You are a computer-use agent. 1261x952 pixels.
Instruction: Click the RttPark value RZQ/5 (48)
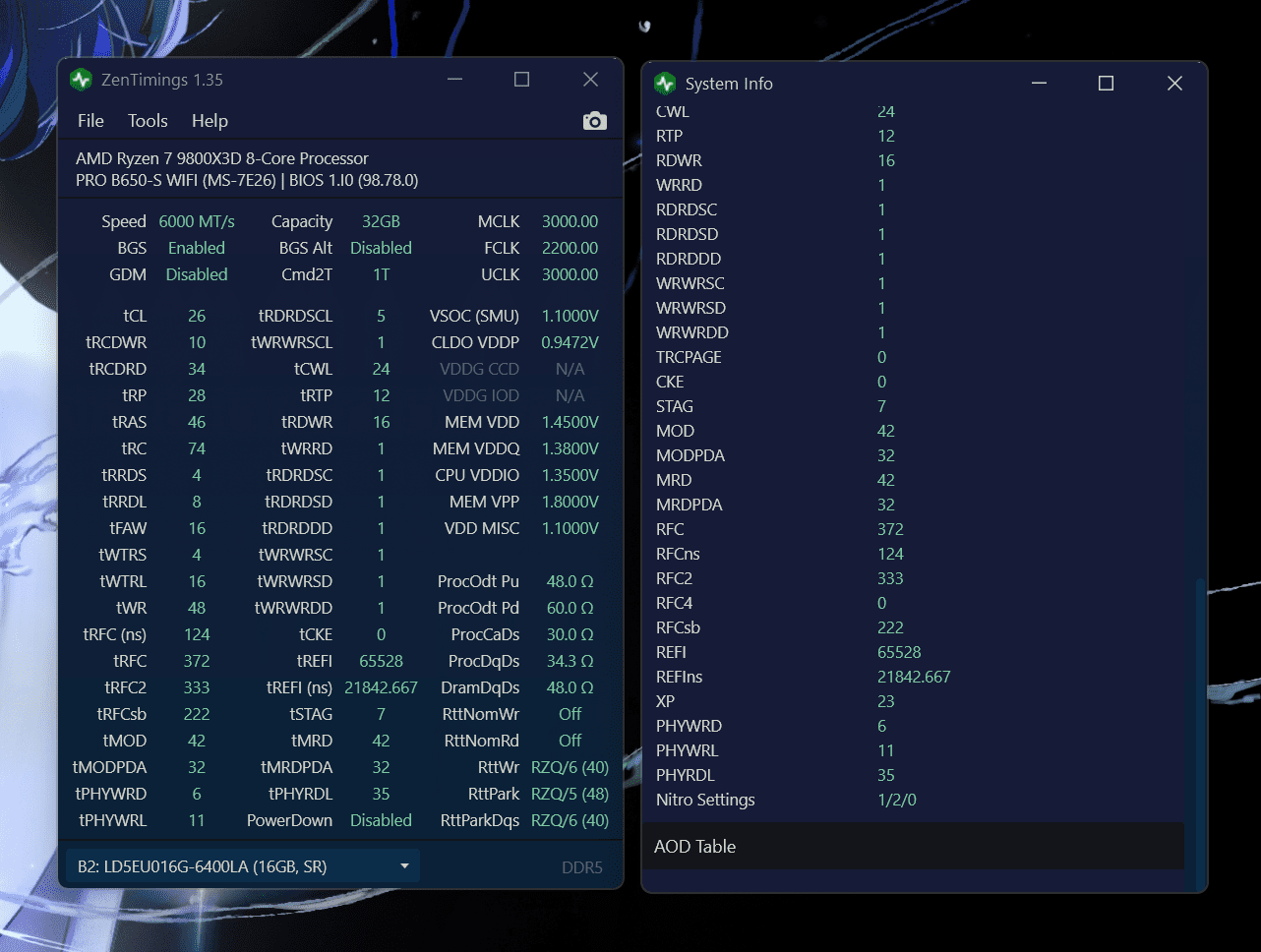(x=570, y=794)
